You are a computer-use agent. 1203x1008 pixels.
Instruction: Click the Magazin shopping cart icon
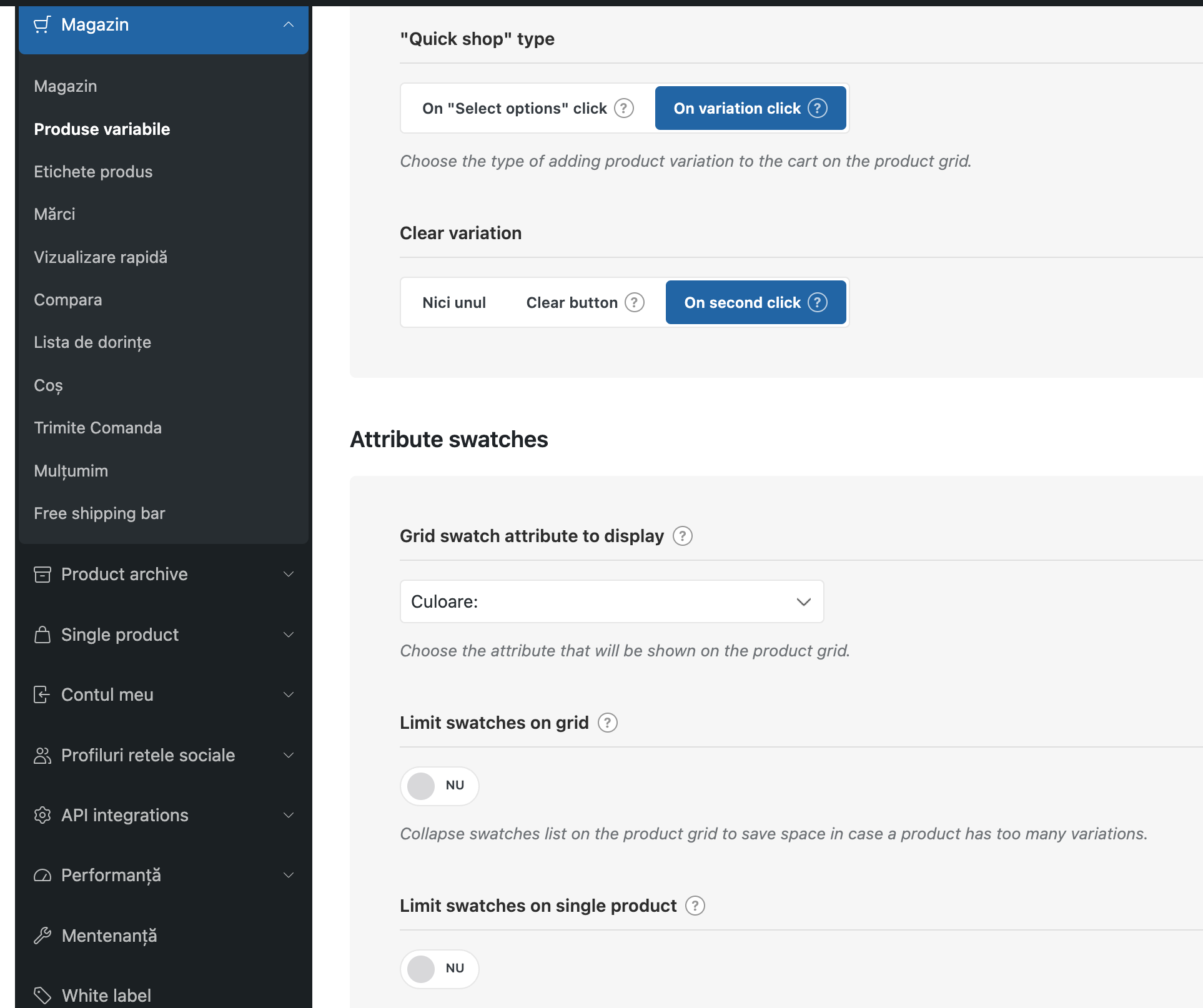pos(42,25)
